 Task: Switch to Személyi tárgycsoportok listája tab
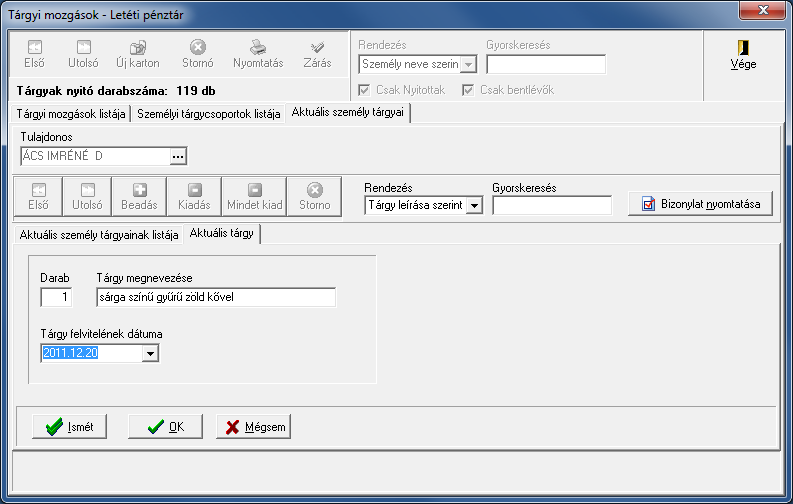(x=208, y=114)
